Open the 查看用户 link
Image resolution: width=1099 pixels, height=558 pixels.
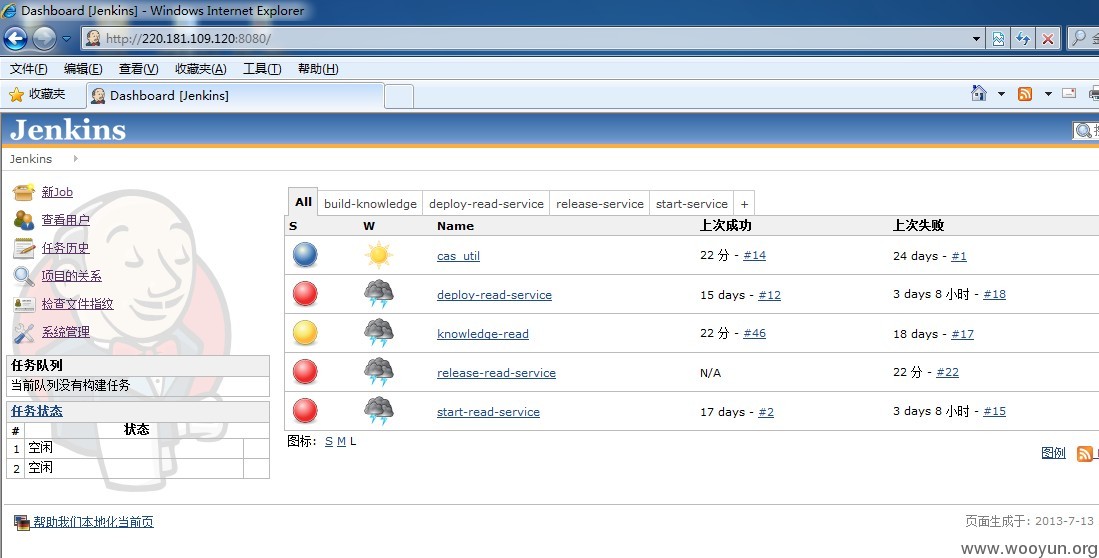tap(65, 220)
